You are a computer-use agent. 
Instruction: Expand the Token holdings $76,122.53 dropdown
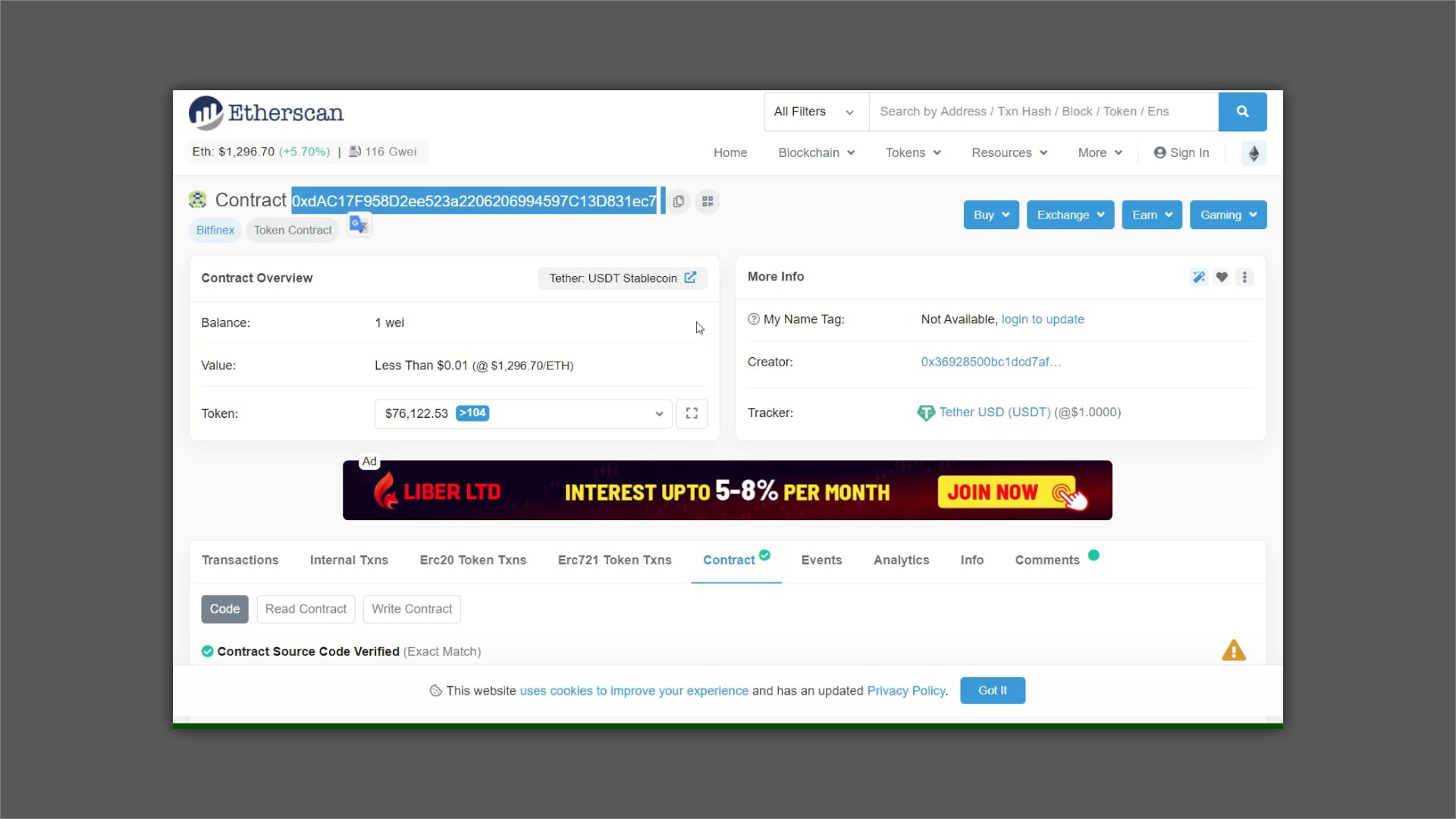(522, 413)
